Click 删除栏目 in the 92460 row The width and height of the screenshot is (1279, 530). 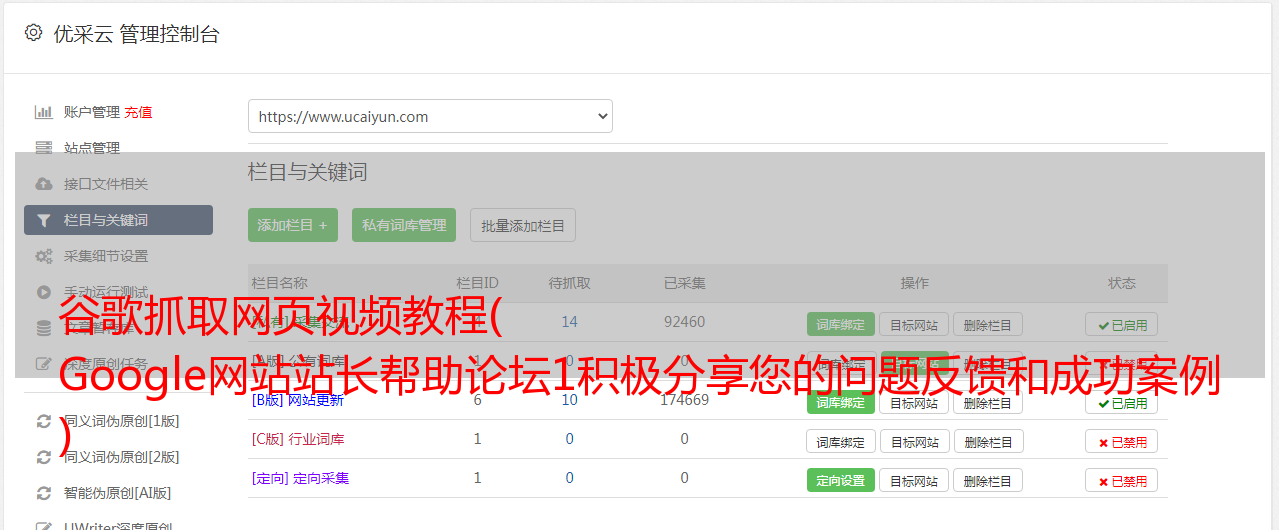[987, 324]
